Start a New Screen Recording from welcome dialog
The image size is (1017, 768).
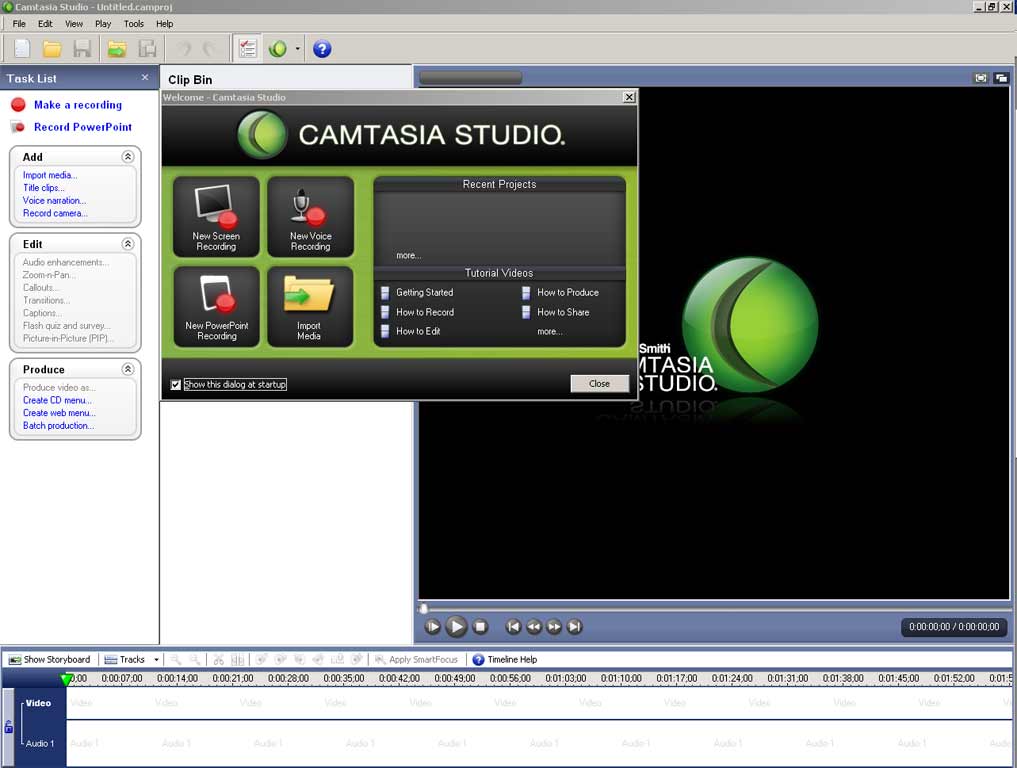[x=216, y=217]
